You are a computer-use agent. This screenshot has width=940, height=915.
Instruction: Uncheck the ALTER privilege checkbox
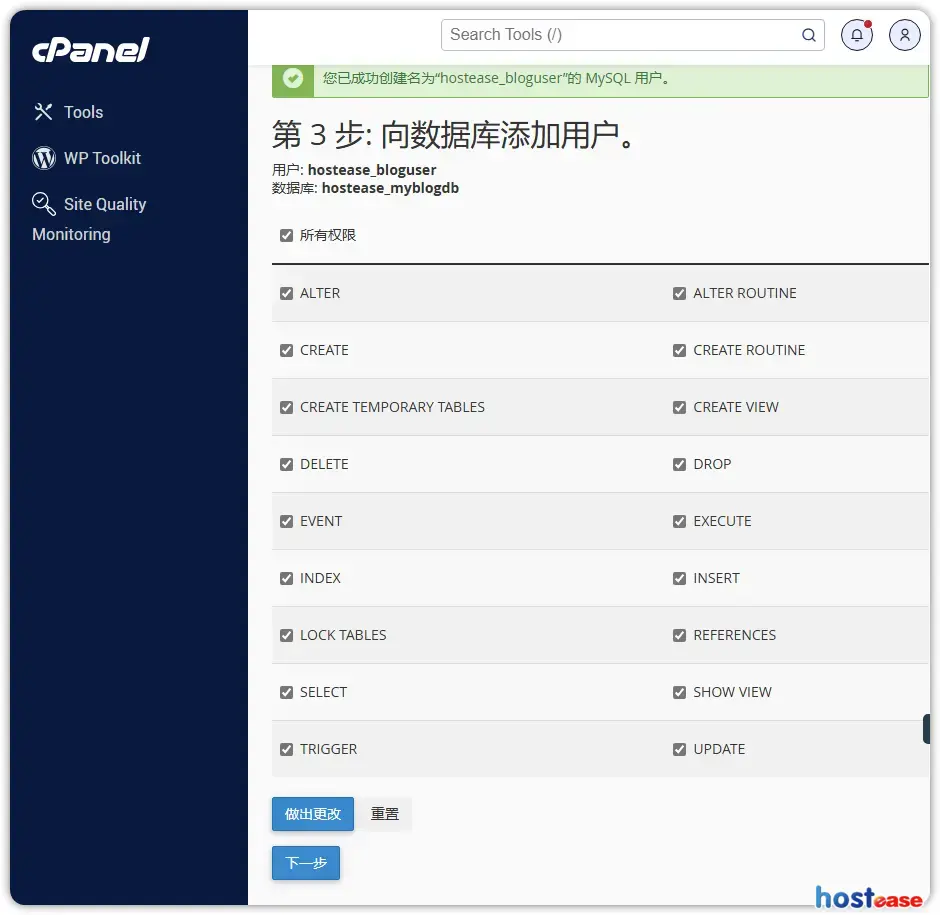point(287,294)
